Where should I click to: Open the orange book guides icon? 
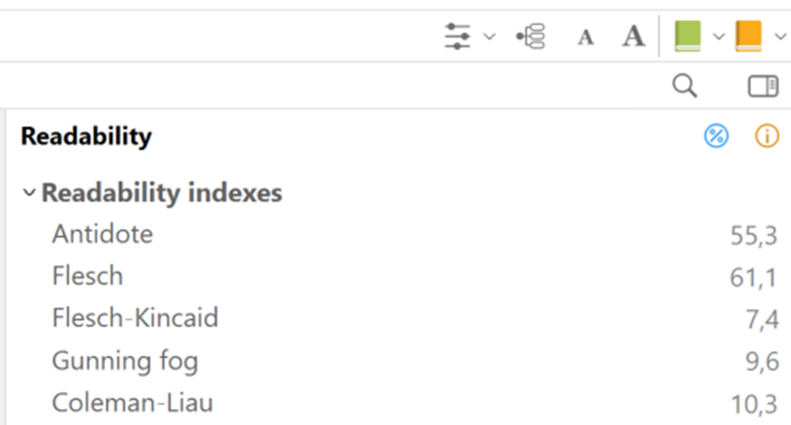[748, 37]
